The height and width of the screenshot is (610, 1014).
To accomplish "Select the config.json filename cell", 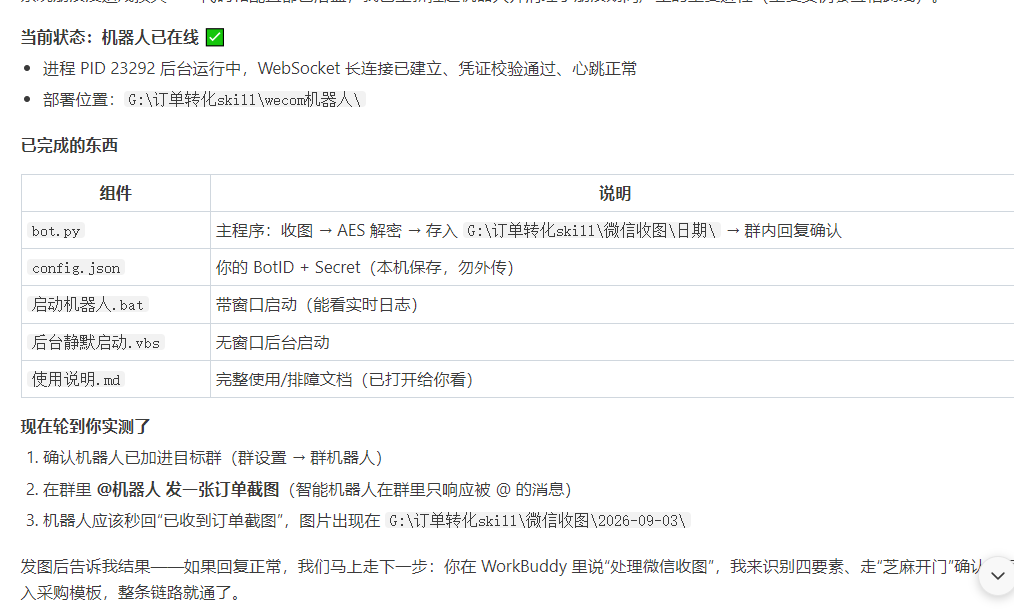I will coord(116,267).
